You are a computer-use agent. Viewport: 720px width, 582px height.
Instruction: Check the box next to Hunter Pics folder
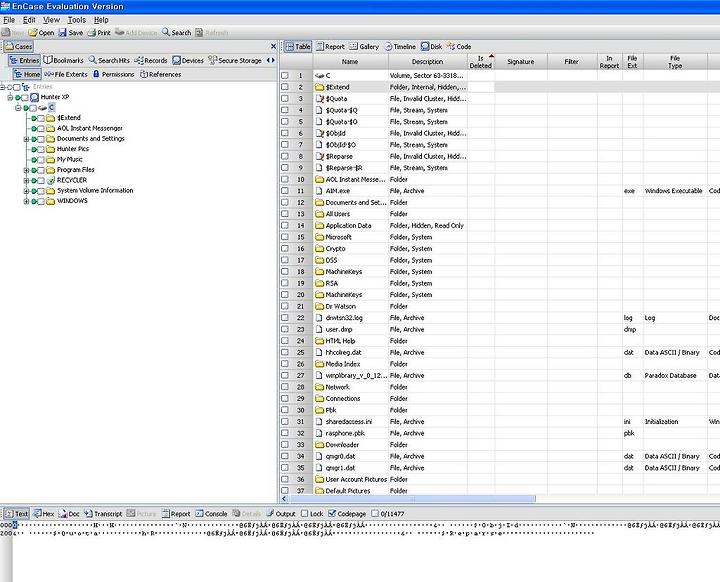[x=41, y=149]
